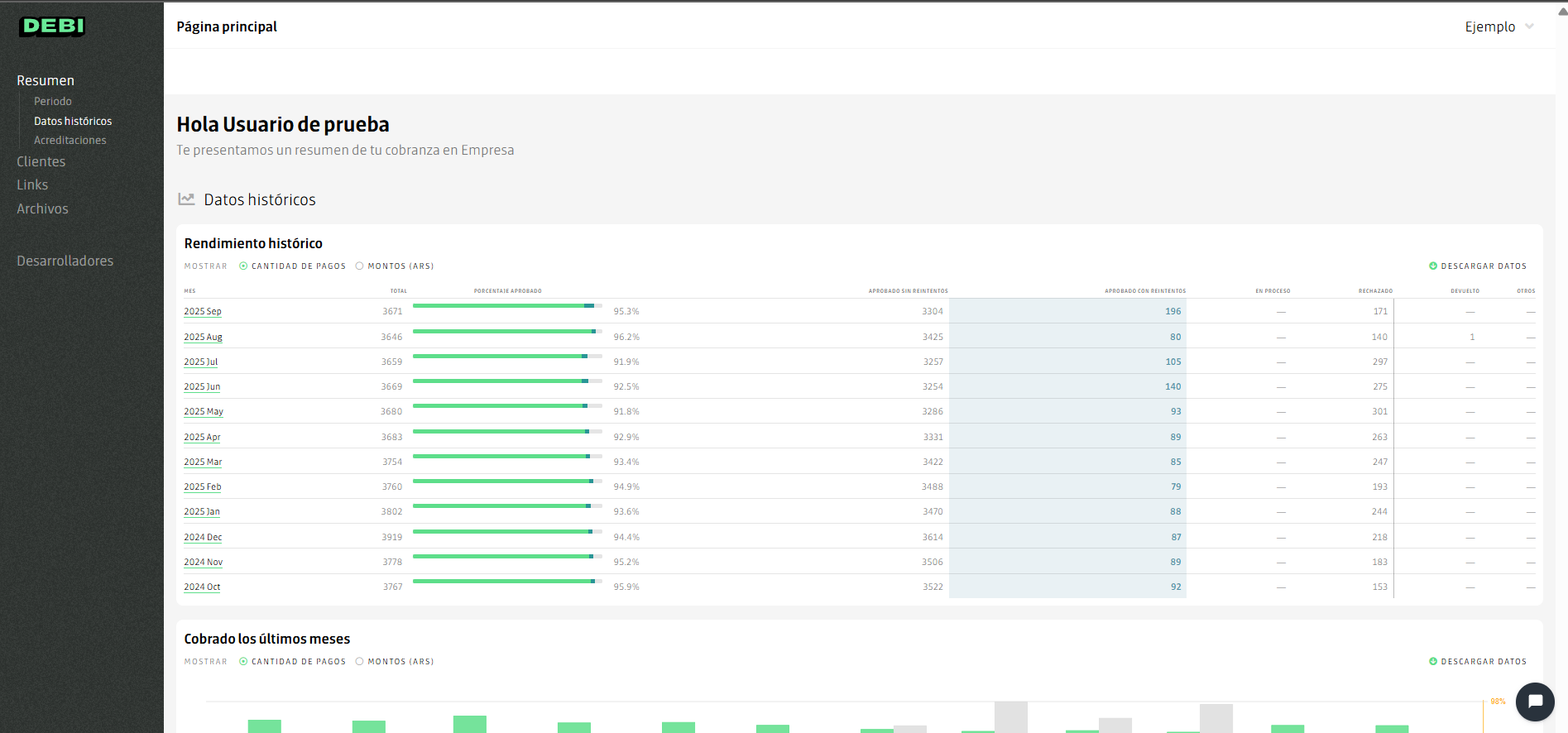The image size is (1568, 733).
Task: Click the 2025 Aug approval progress bar
Action: 506,332
